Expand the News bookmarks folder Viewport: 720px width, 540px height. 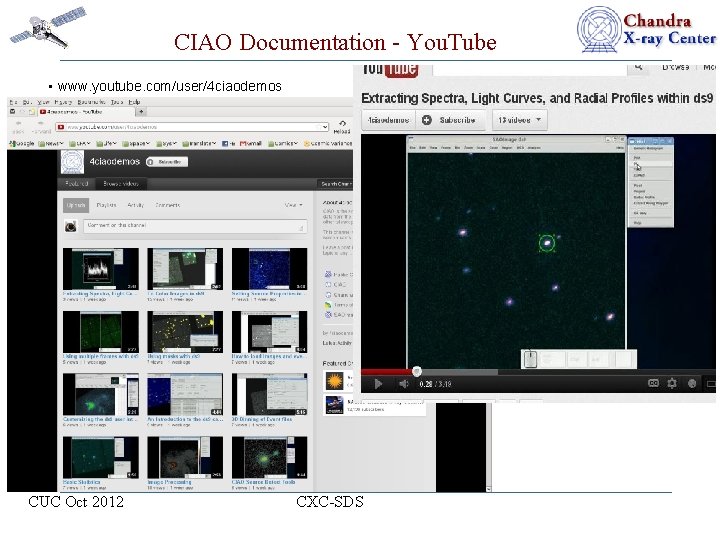click(51, 143)
